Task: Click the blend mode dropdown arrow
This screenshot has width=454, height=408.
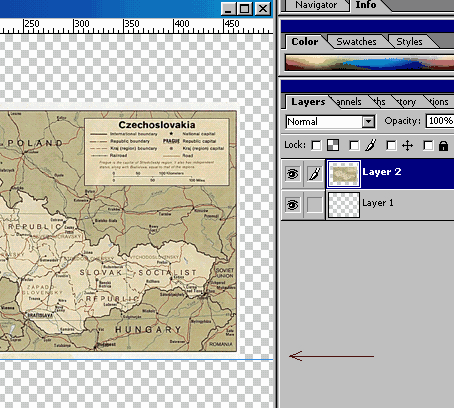Action: click(368, 122)
